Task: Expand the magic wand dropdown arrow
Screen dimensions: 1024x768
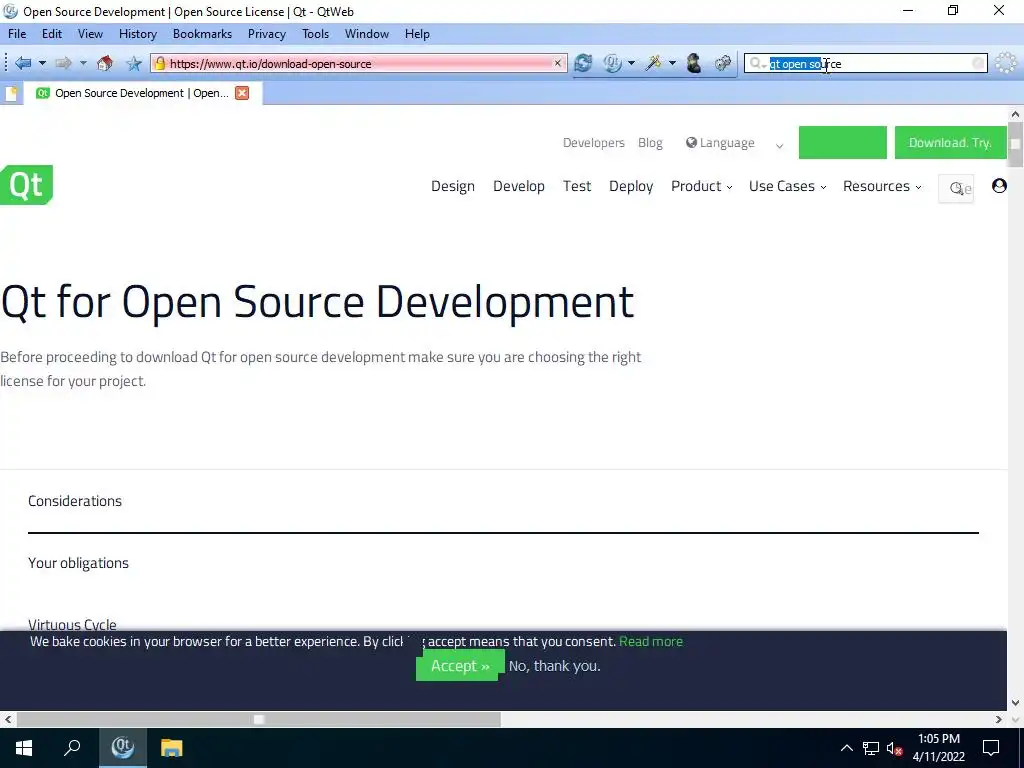Action: click(x=672, y=63)
